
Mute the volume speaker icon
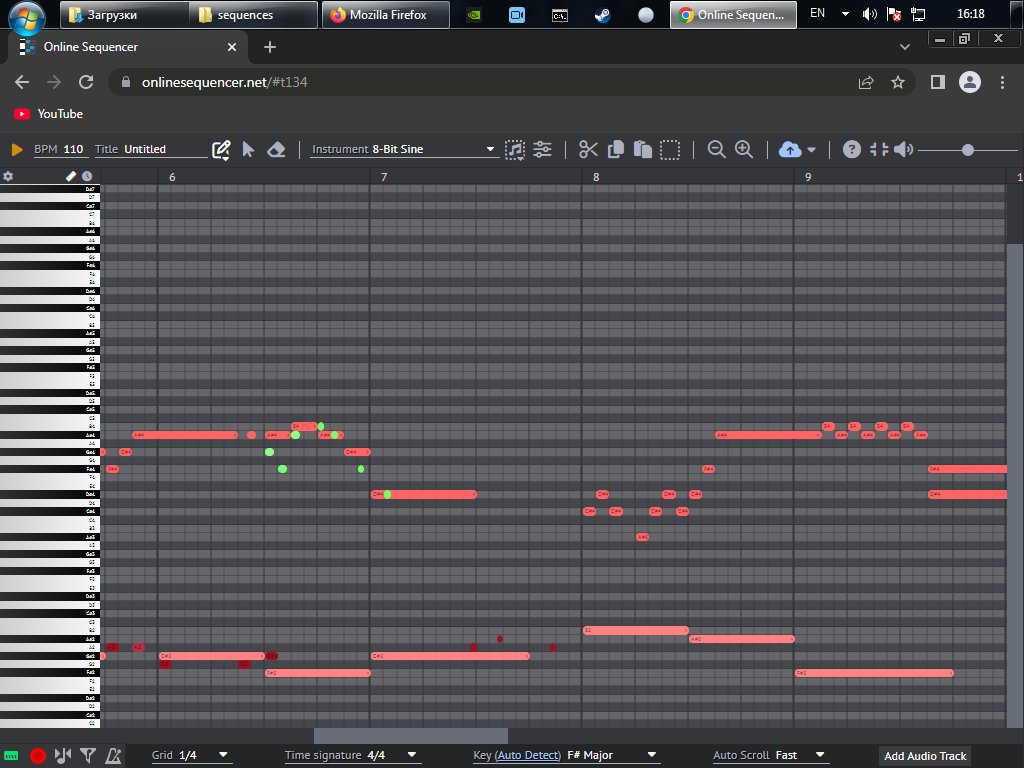pos(903,150)
